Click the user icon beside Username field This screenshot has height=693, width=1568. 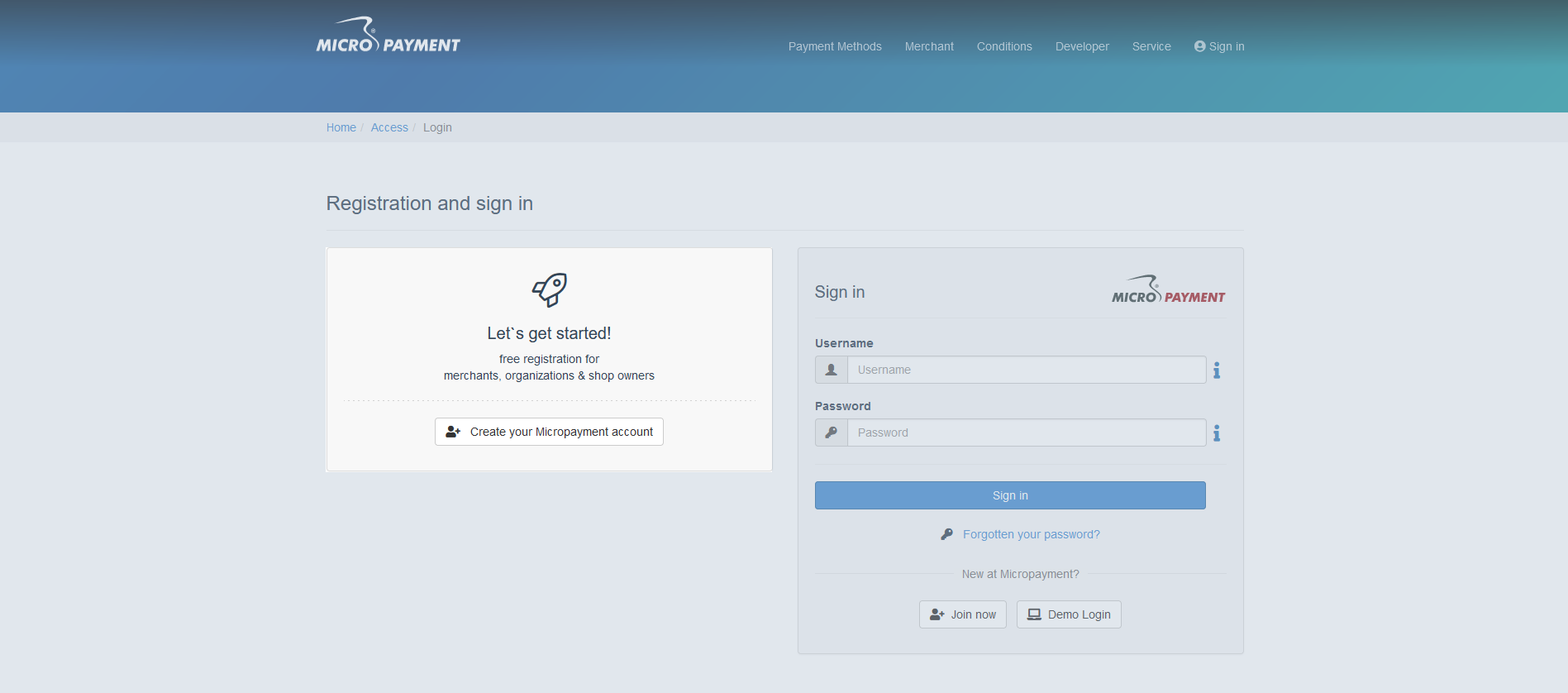832,370
